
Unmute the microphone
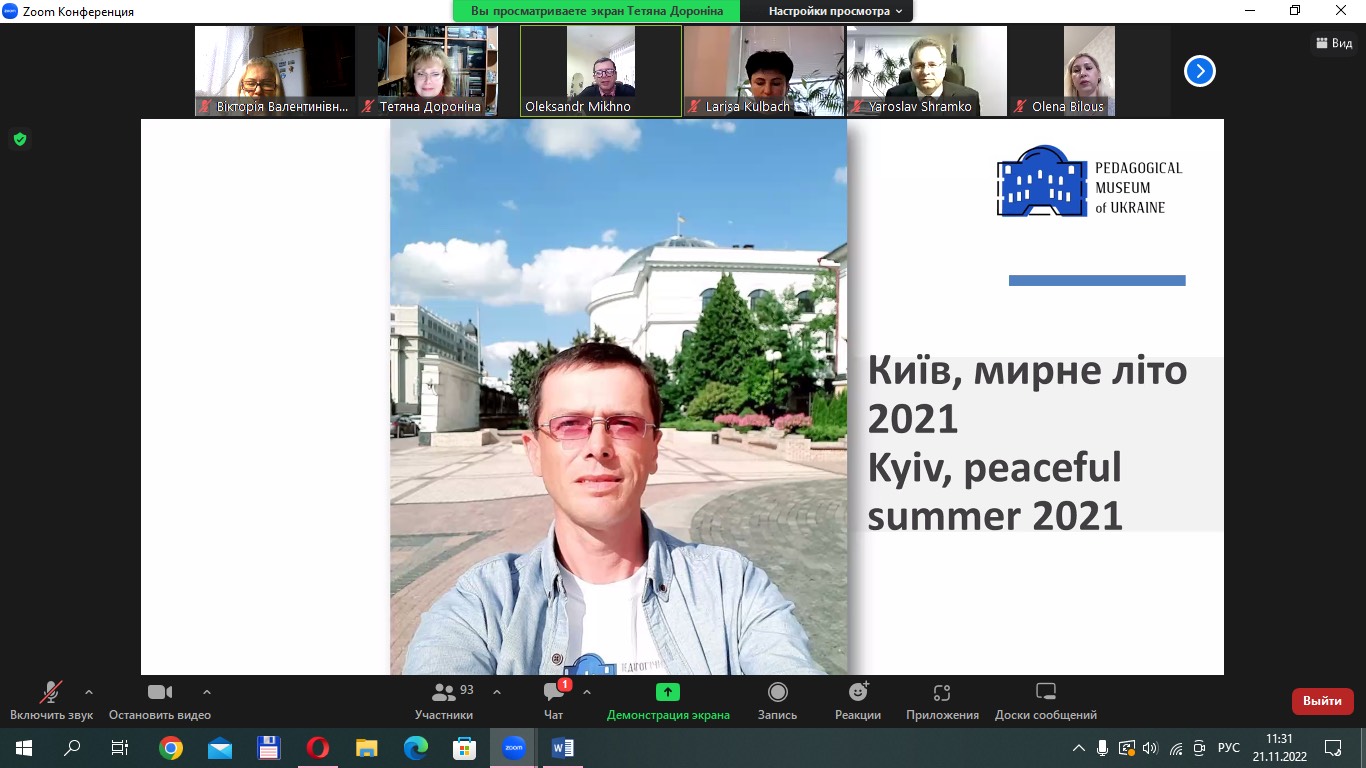(x=51, y=692)
